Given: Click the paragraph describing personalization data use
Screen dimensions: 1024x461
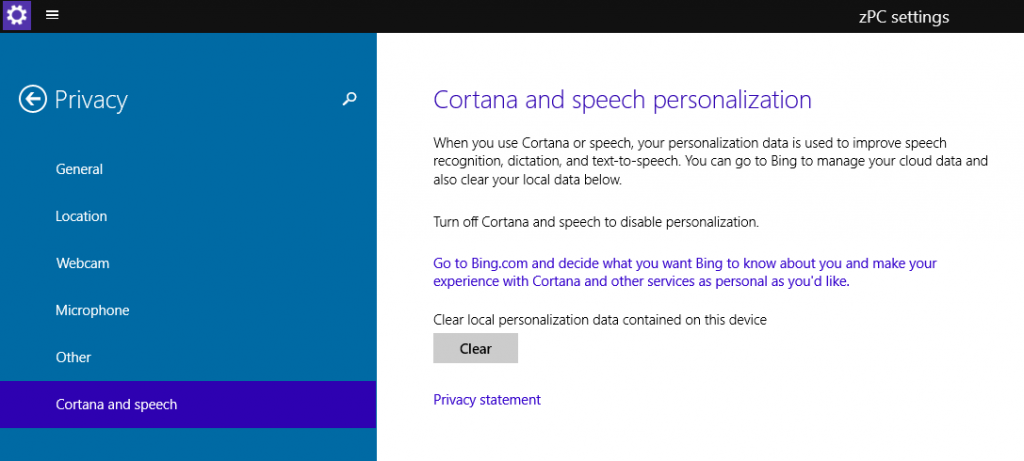Looking at the screenshot, I should [x=710, y=161].
